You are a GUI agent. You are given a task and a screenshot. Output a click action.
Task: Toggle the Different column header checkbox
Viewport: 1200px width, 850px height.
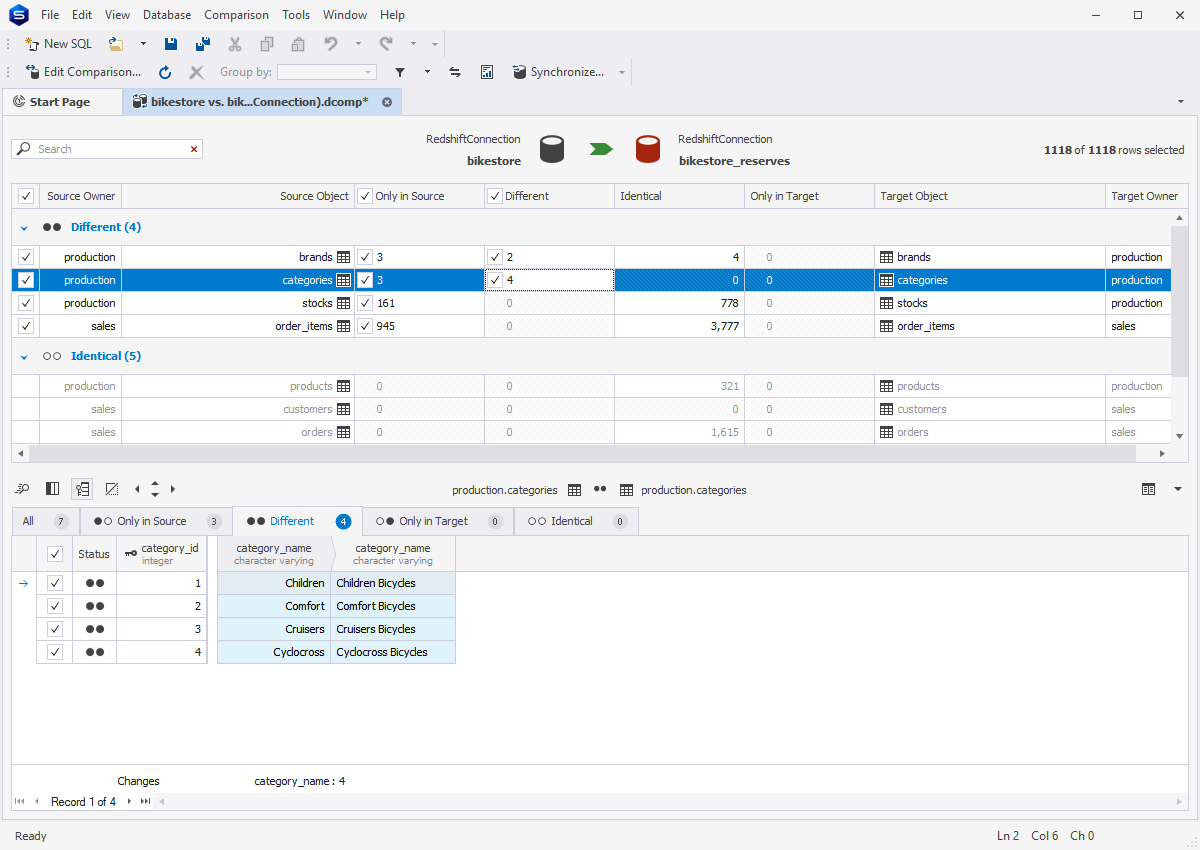494,196
